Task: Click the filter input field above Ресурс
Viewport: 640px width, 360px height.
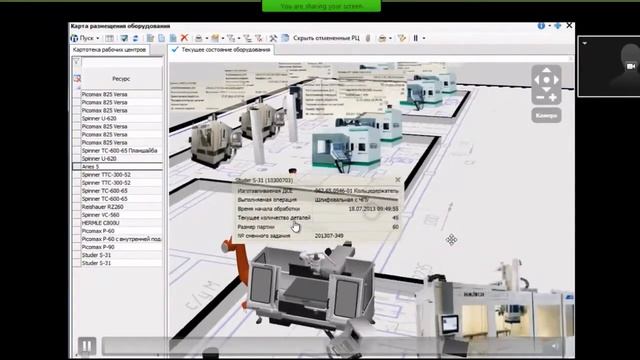Action: (122, 62)
